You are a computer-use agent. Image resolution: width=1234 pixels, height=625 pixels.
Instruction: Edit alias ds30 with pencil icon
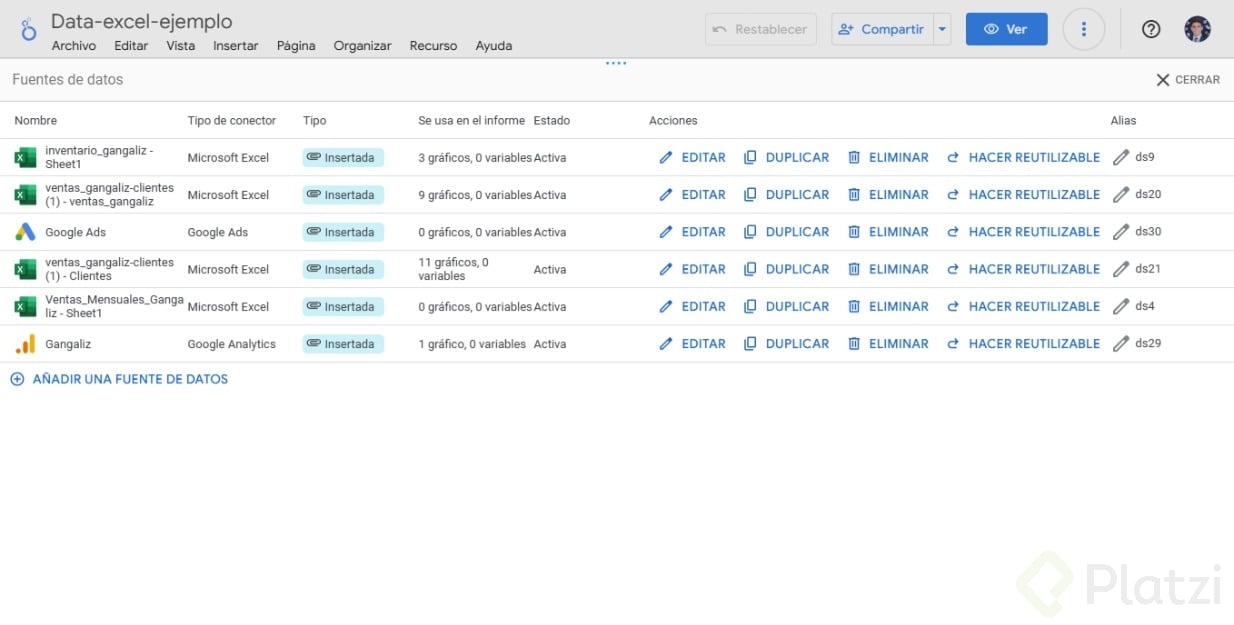click(1121, 232)
